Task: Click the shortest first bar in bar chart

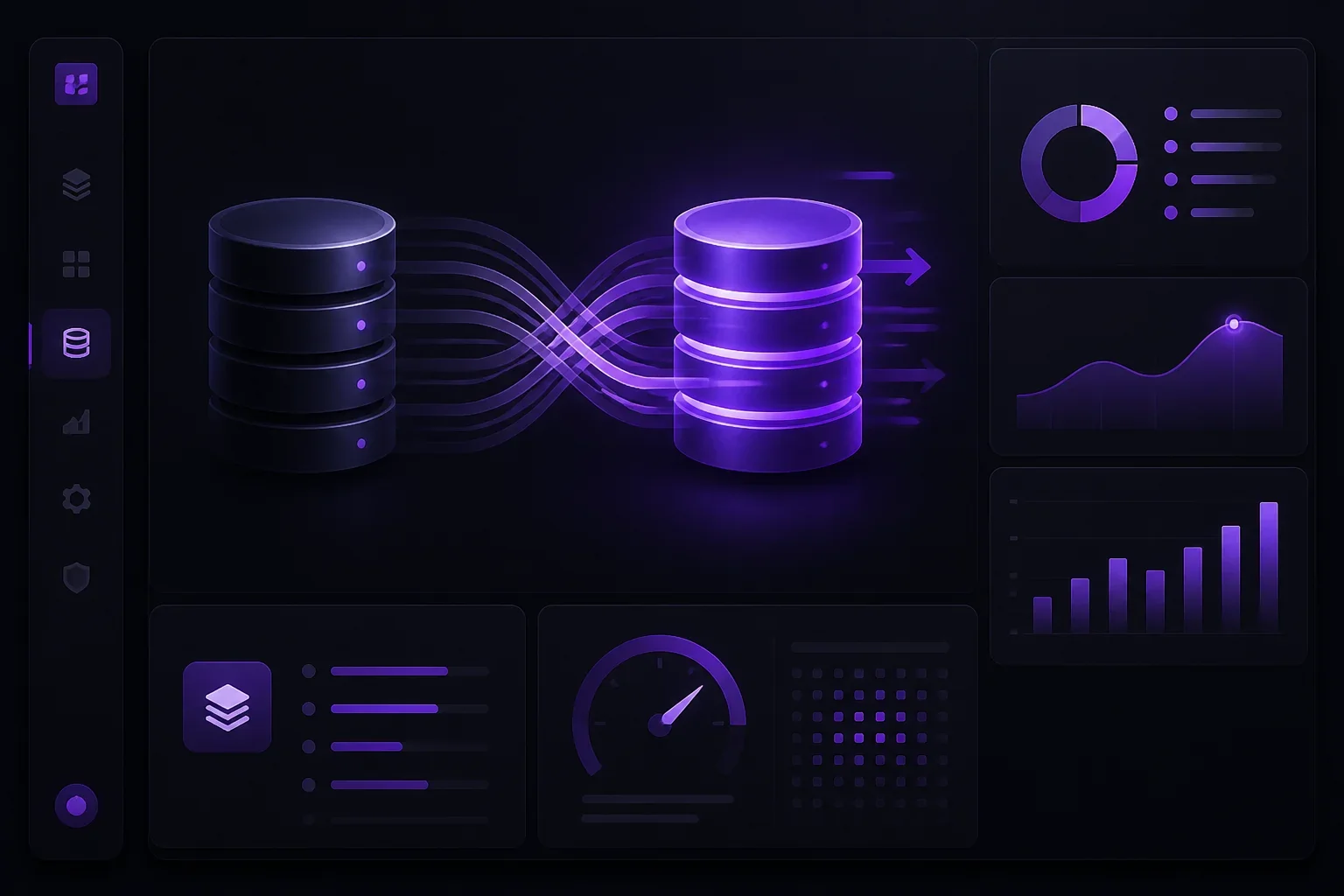Action: 1042,614
